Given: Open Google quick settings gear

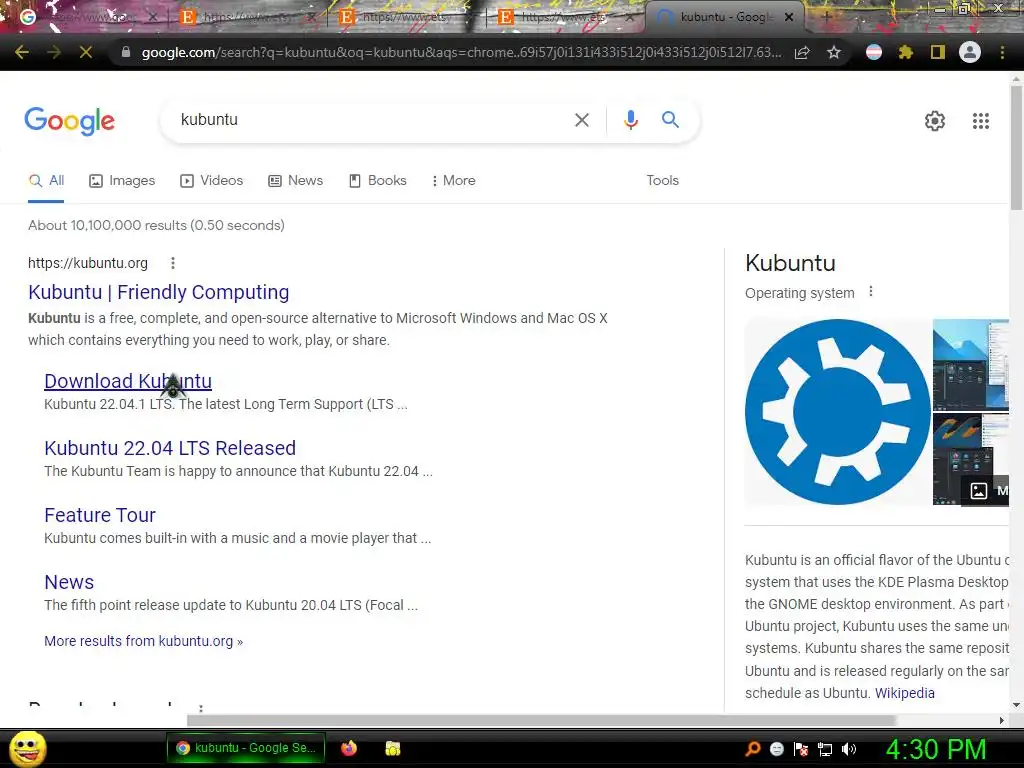Looking at the screenshot, I should click(x=935, y=121).
